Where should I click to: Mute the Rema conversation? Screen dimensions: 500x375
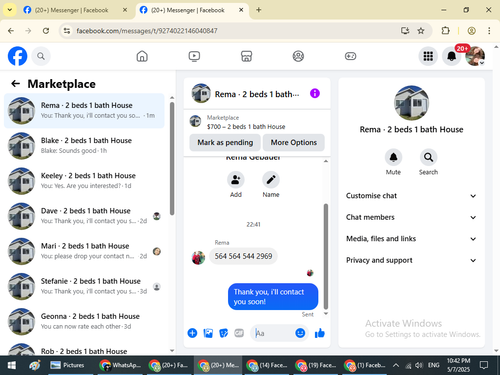tap(393, 157)
